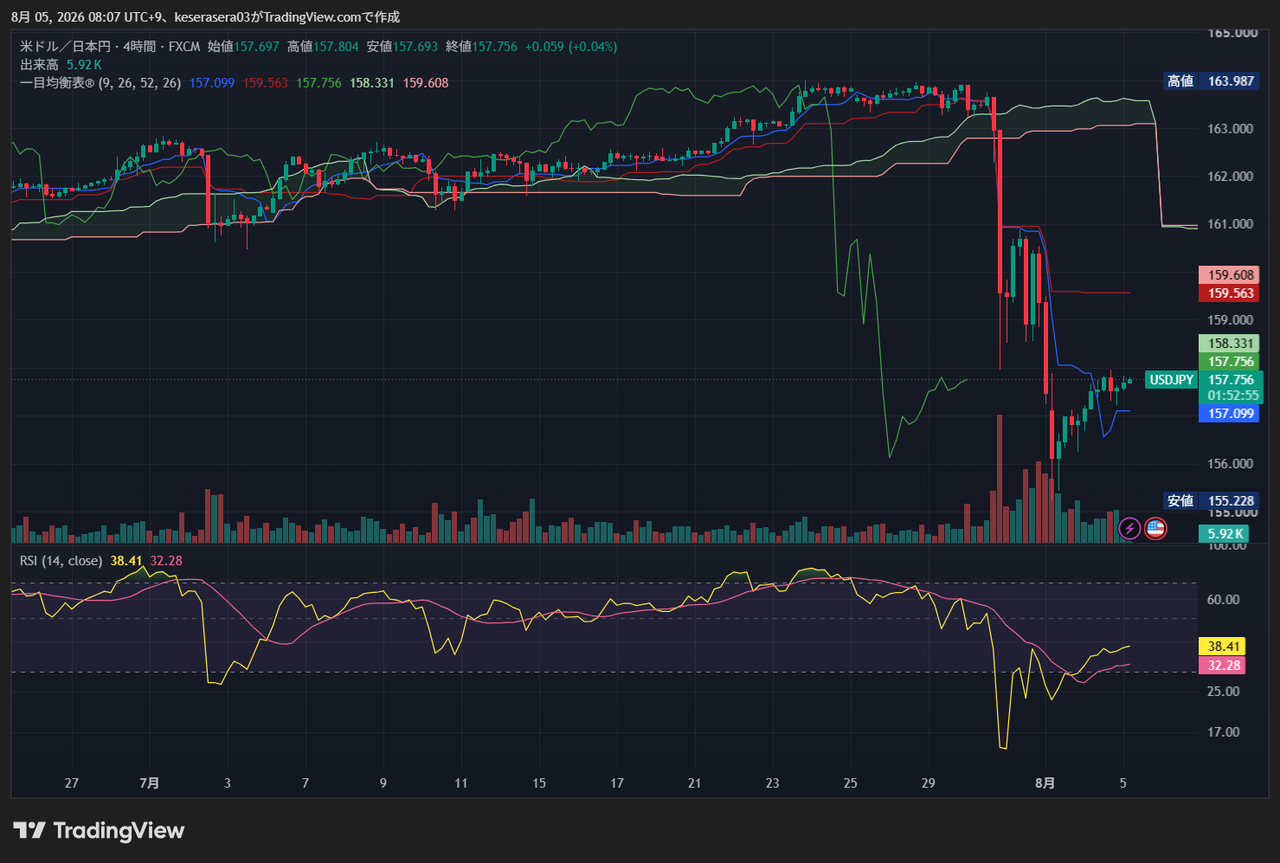Click the 8月 label on time axis
The width and height of the screenshot is (1280, 863).
[x=1045, y=784]
